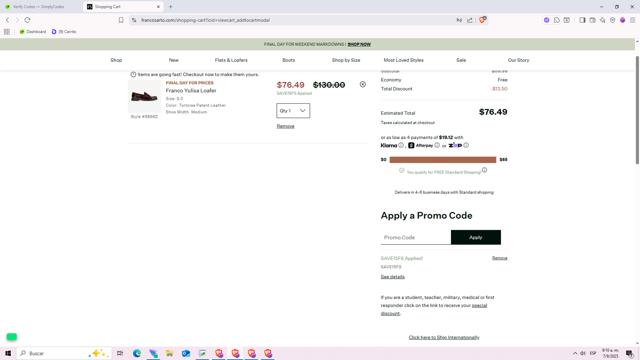Image resolution: width=640 pixels, height=360 pixels.
Task: Click the browser back arrow
Action: 7,20
